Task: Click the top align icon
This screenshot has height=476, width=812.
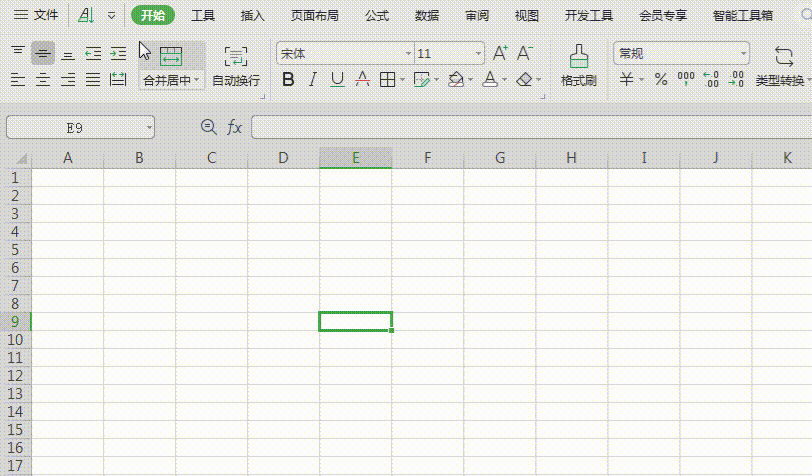Action: (18, 53)
